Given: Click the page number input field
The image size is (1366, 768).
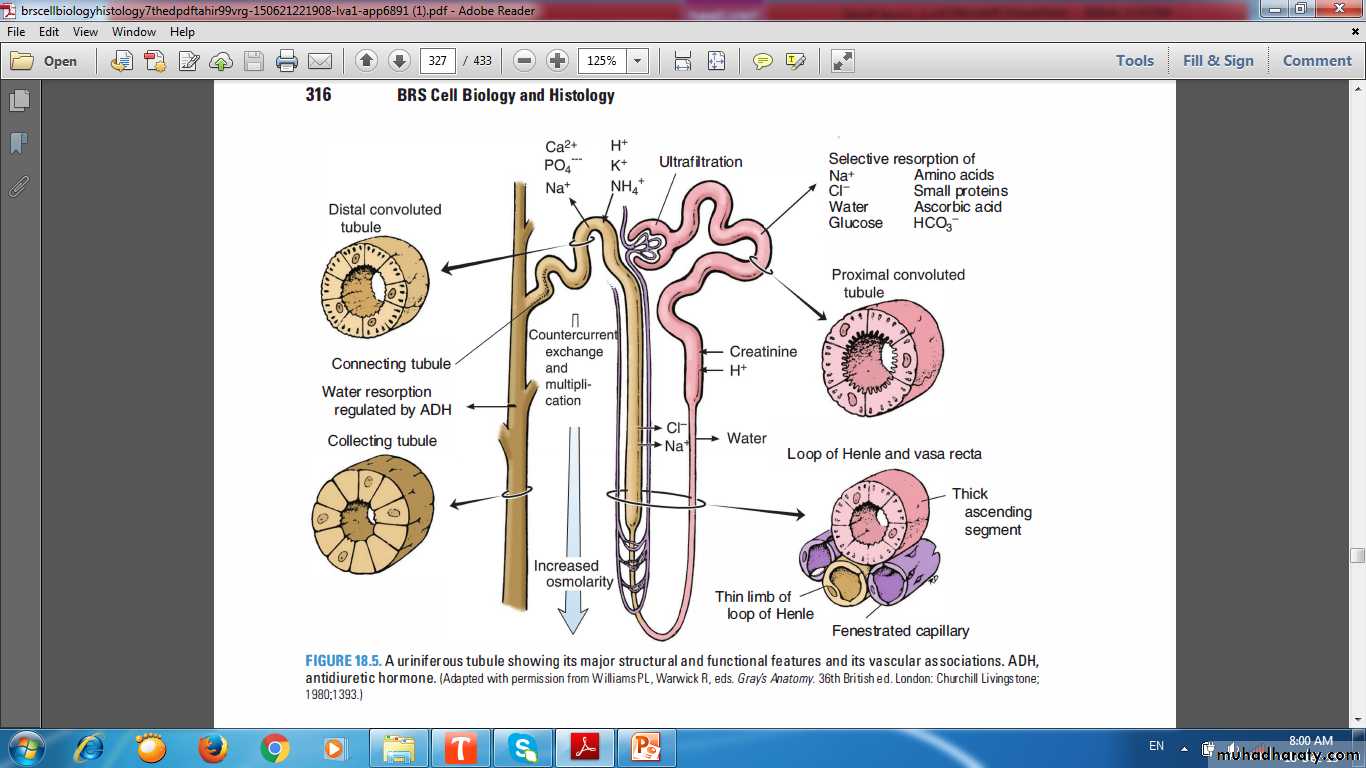Looking at the screenshot, I should pos(438,61).
